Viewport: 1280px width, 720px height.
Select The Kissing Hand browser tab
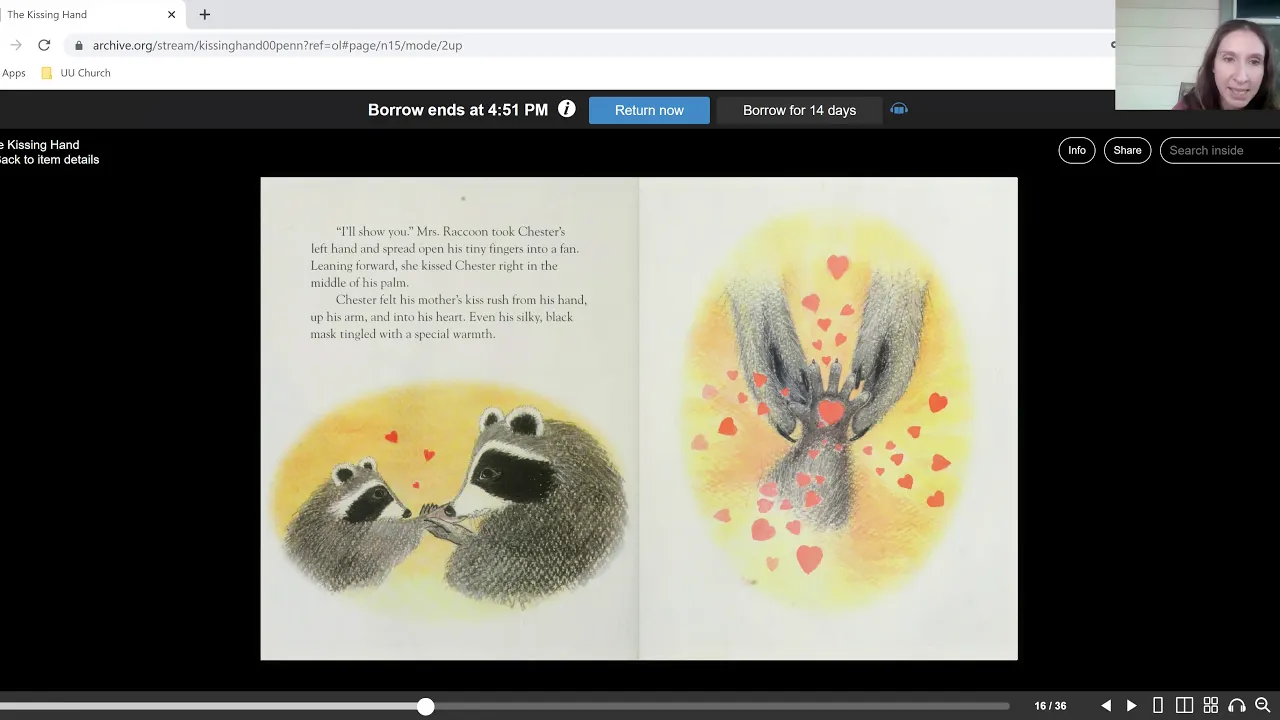click(90, 14)
